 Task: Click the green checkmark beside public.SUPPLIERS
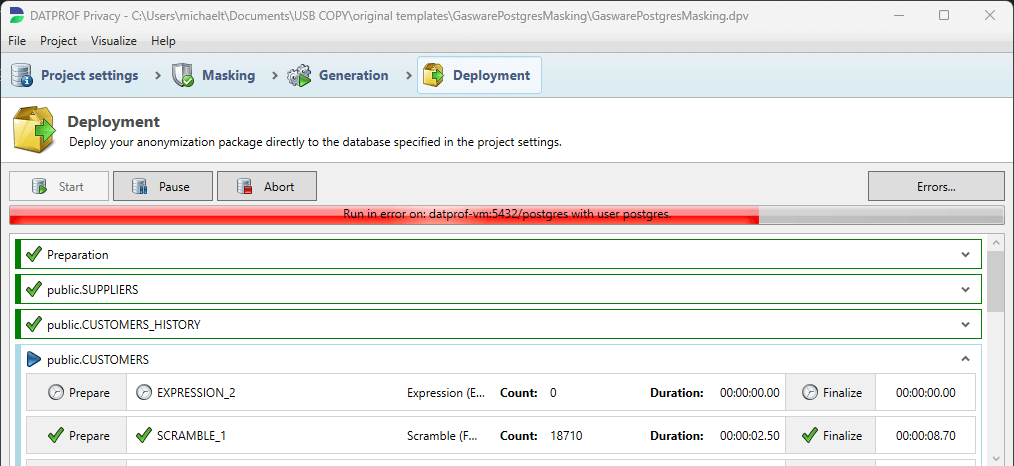pos(34,290)
